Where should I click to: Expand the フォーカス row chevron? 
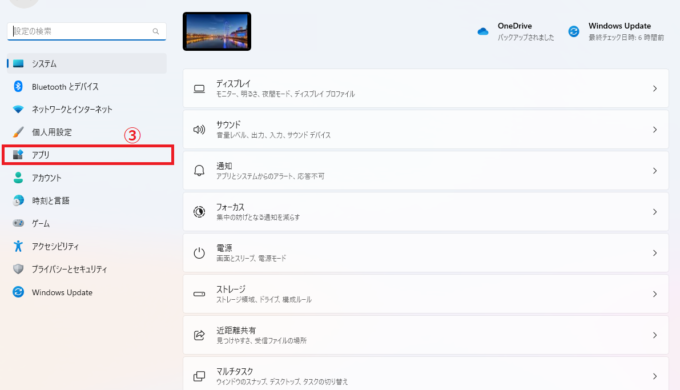(x=655, y=212)
